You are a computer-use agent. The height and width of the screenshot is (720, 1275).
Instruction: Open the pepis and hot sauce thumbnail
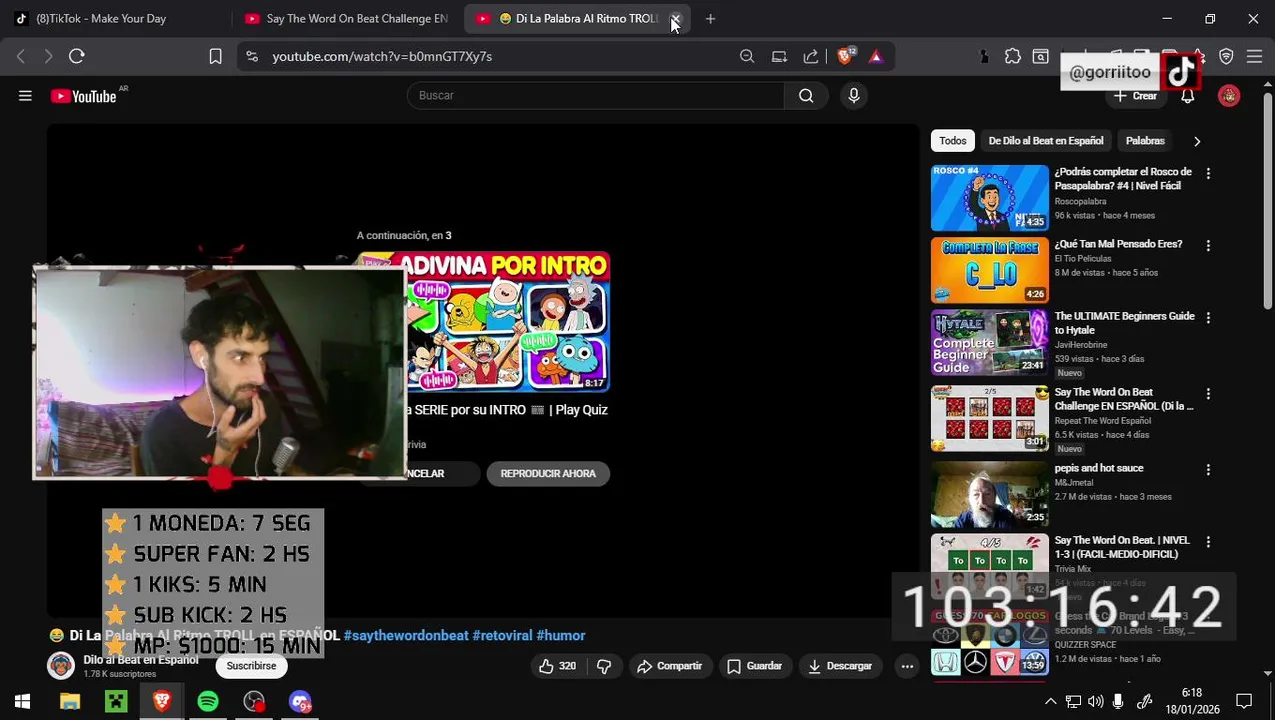tap(990, 495)
